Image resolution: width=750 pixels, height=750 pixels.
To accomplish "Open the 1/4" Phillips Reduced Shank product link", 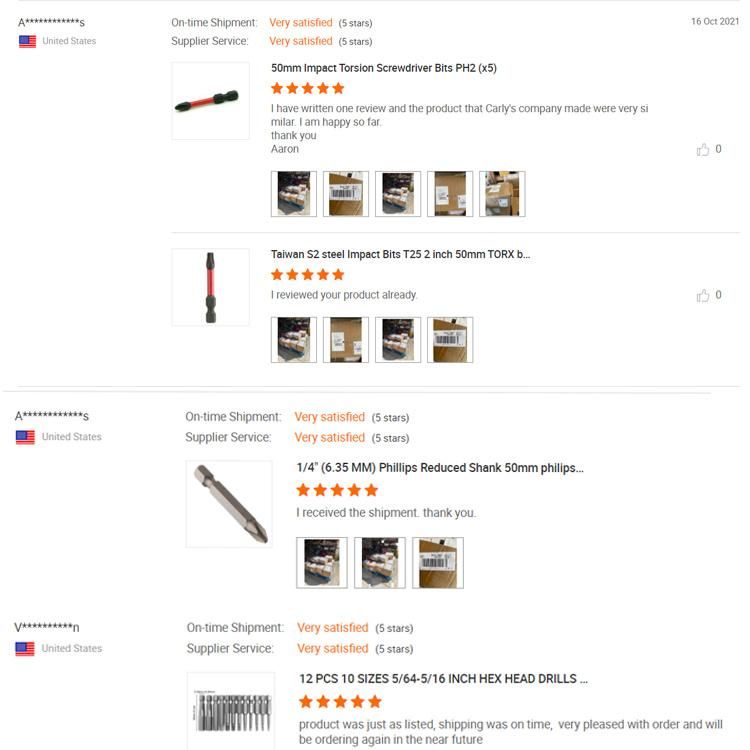I will coord(440,467).
